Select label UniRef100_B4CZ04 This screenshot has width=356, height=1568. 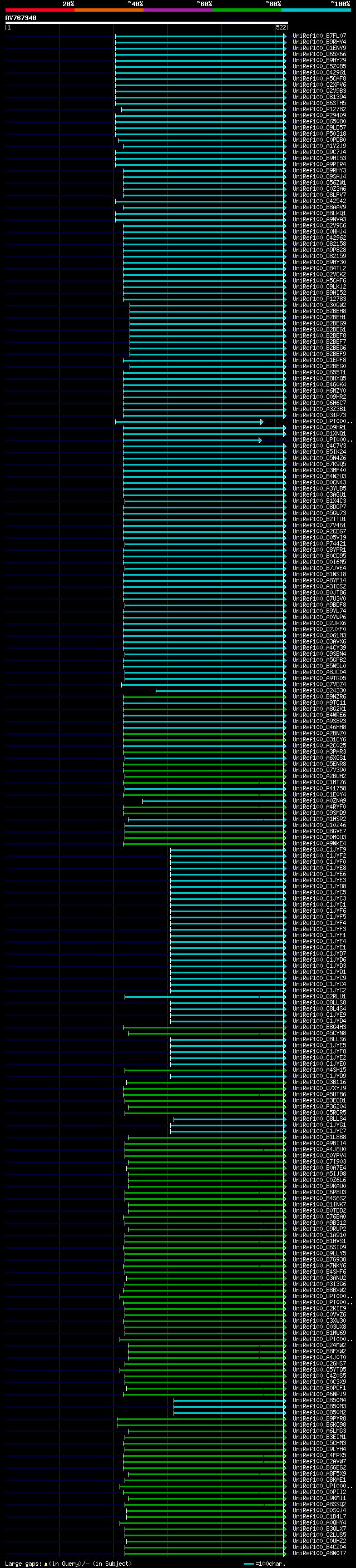coord(319,1547)
